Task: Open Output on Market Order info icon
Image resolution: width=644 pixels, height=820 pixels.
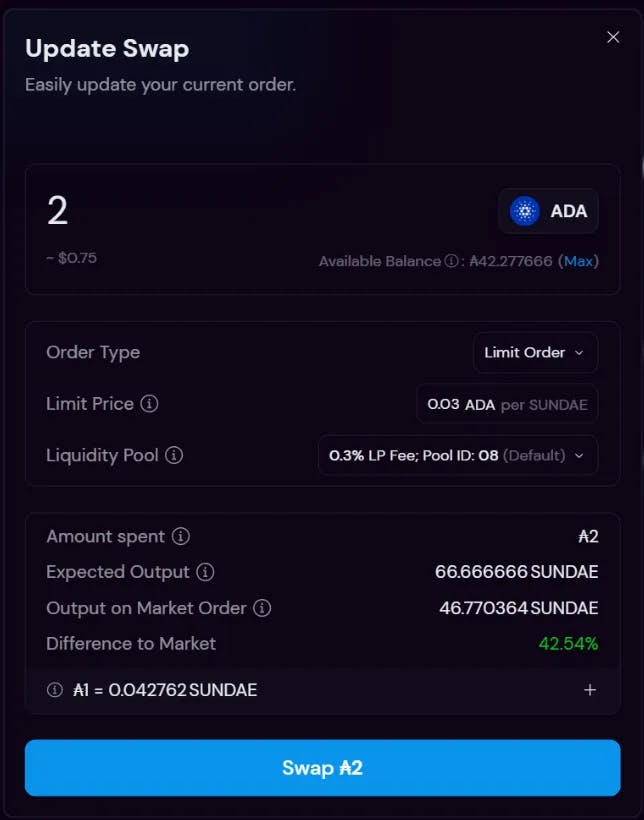Action: pos(262,608)
